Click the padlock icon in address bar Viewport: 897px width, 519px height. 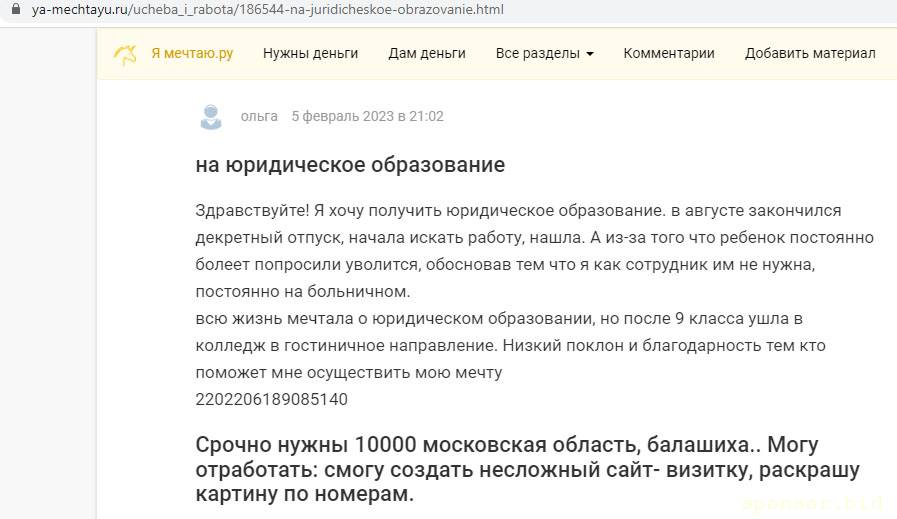[x=15, y=10]
